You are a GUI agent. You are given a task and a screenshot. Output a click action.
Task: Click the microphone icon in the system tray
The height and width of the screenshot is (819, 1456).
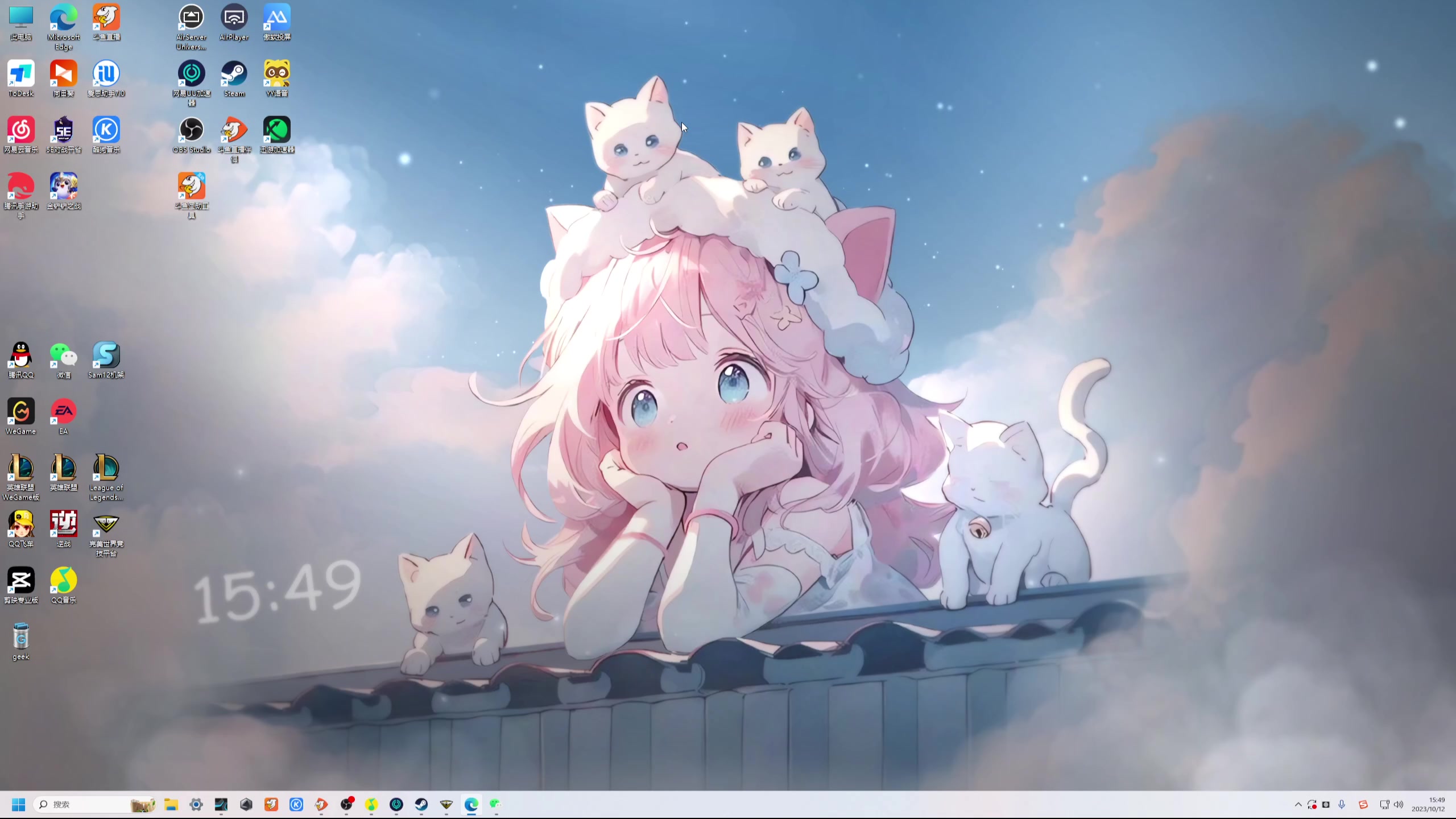pyautogui.click(x=1342, y=804)
